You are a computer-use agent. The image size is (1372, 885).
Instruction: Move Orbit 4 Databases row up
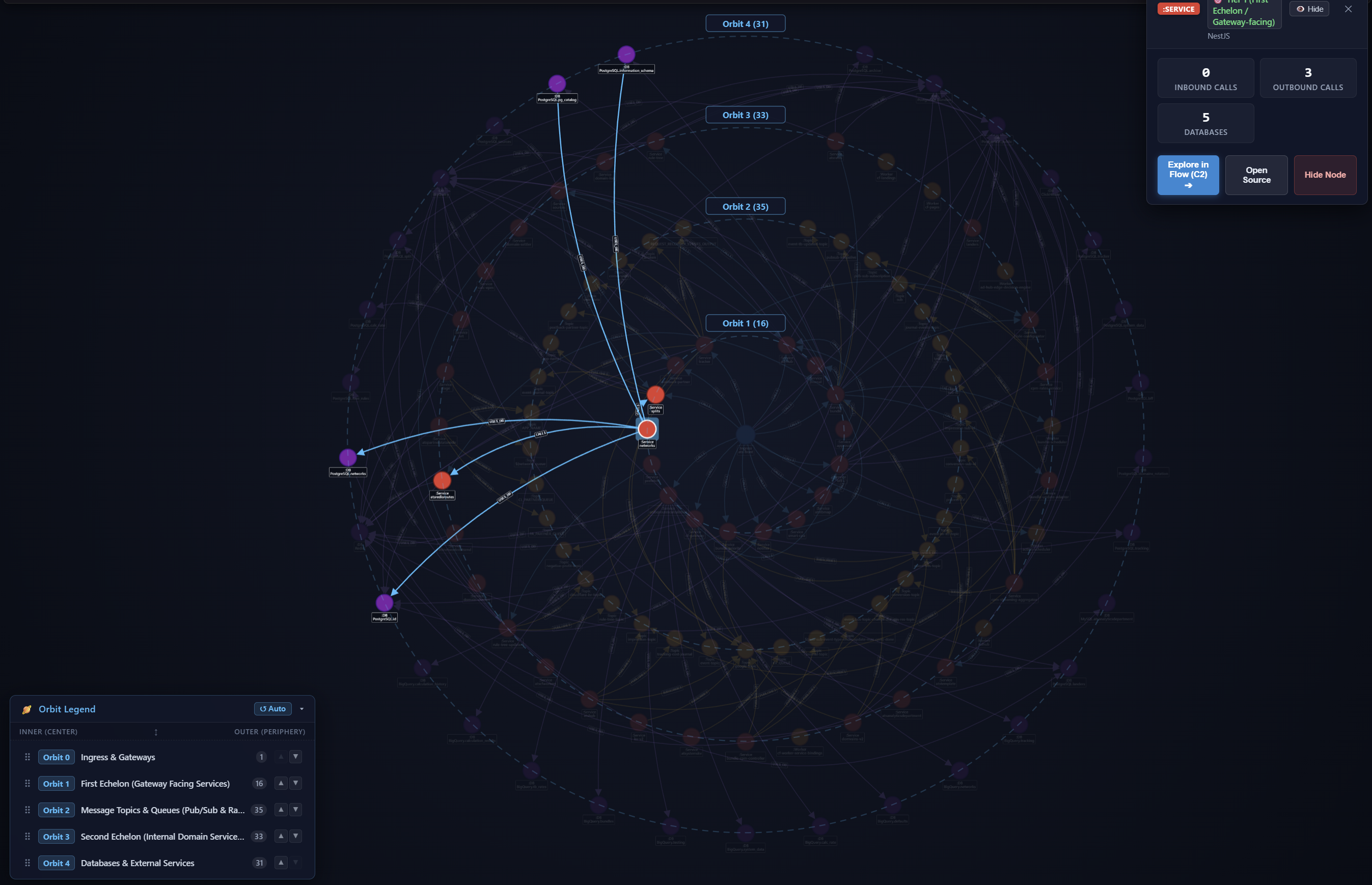pyautogui.click(x=281, y=862)
